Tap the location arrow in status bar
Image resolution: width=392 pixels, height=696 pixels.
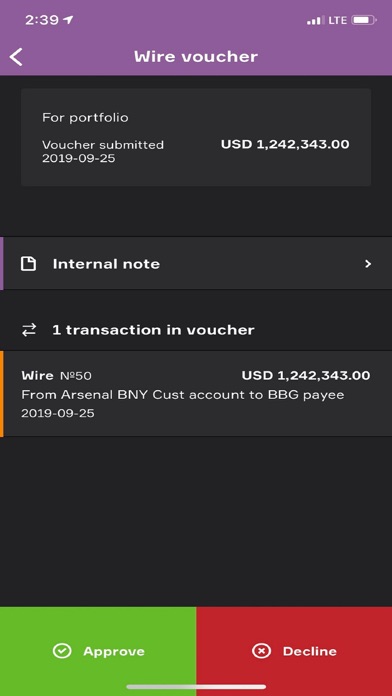tap(68, 20)
